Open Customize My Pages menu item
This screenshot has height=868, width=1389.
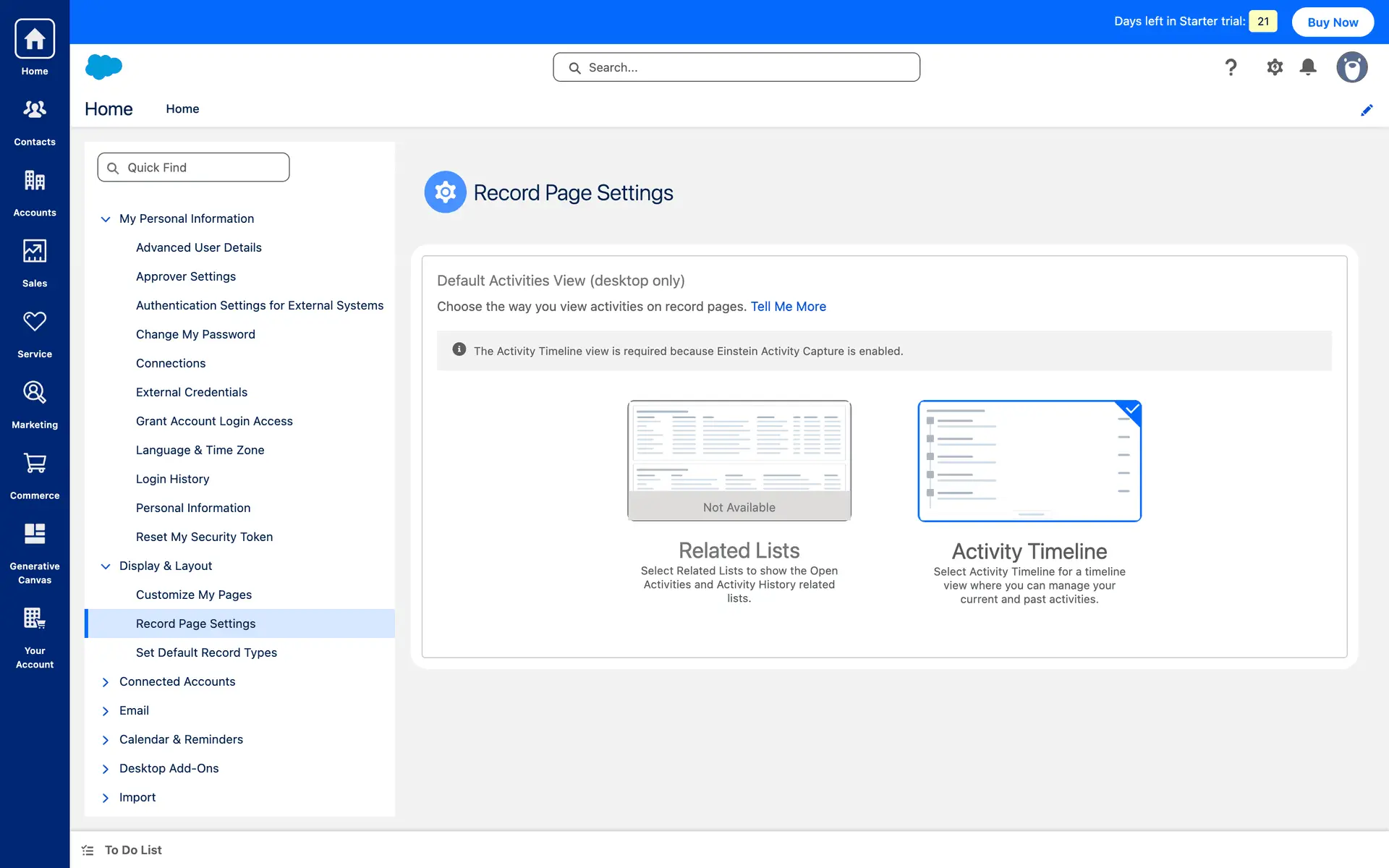click(194, 595)
